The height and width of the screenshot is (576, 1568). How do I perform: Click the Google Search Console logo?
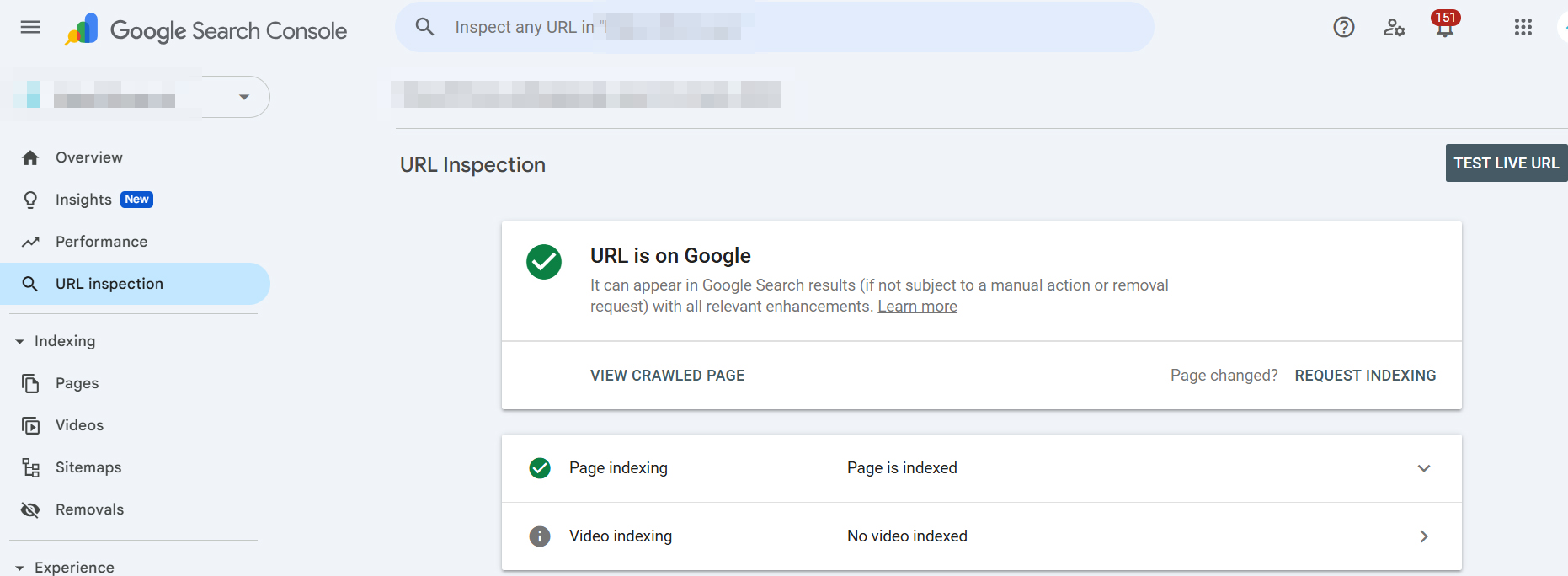tap(206, 30)
